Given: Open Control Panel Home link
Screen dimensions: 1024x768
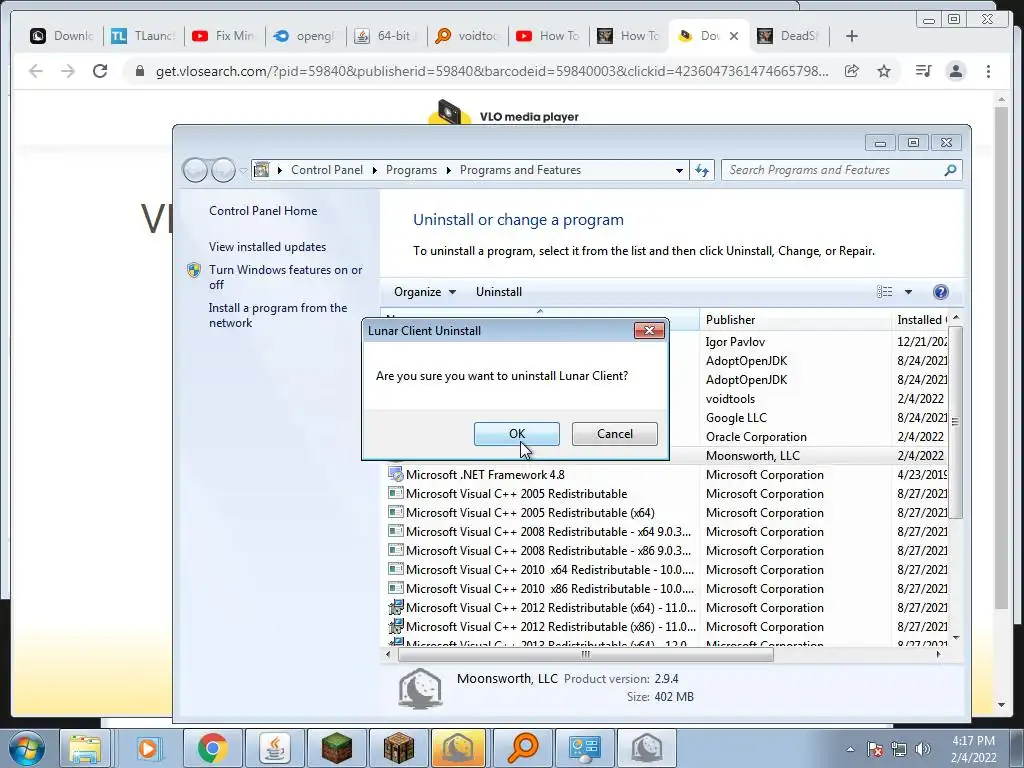Looking at the screenshot, I should tap(263, 211).
